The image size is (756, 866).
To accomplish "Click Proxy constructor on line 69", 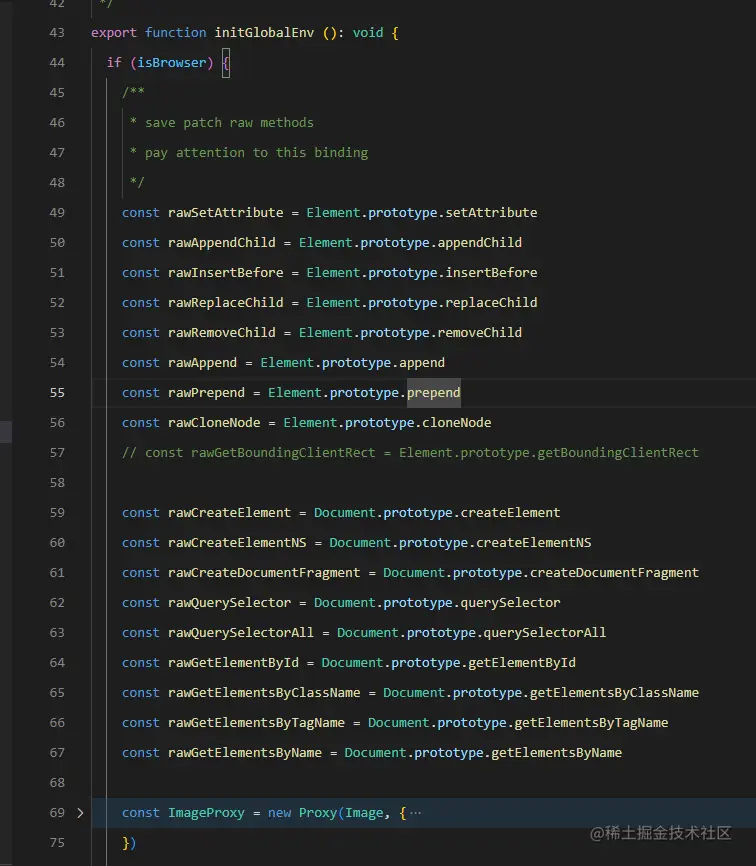I will (x=318, y=813).
